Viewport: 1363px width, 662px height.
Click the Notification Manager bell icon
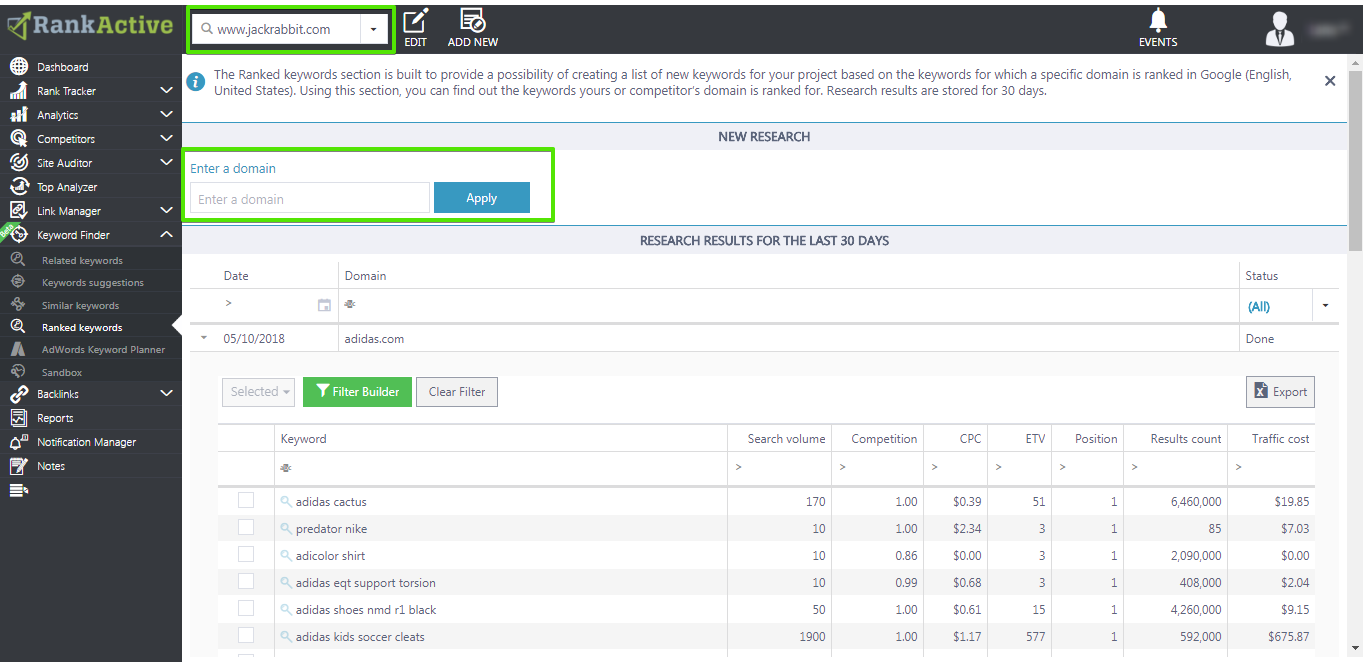pyautogui.click(x=18, y=442)
